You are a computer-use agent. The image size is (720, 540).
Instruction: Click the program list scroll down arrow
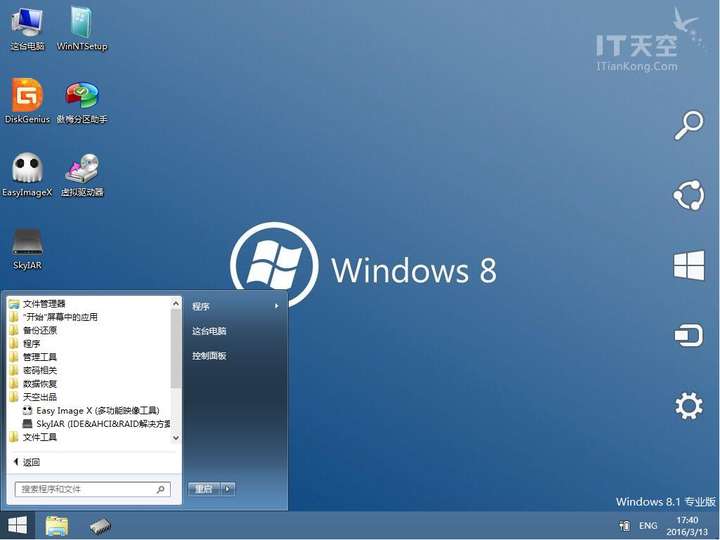click(x=176, y=438)
